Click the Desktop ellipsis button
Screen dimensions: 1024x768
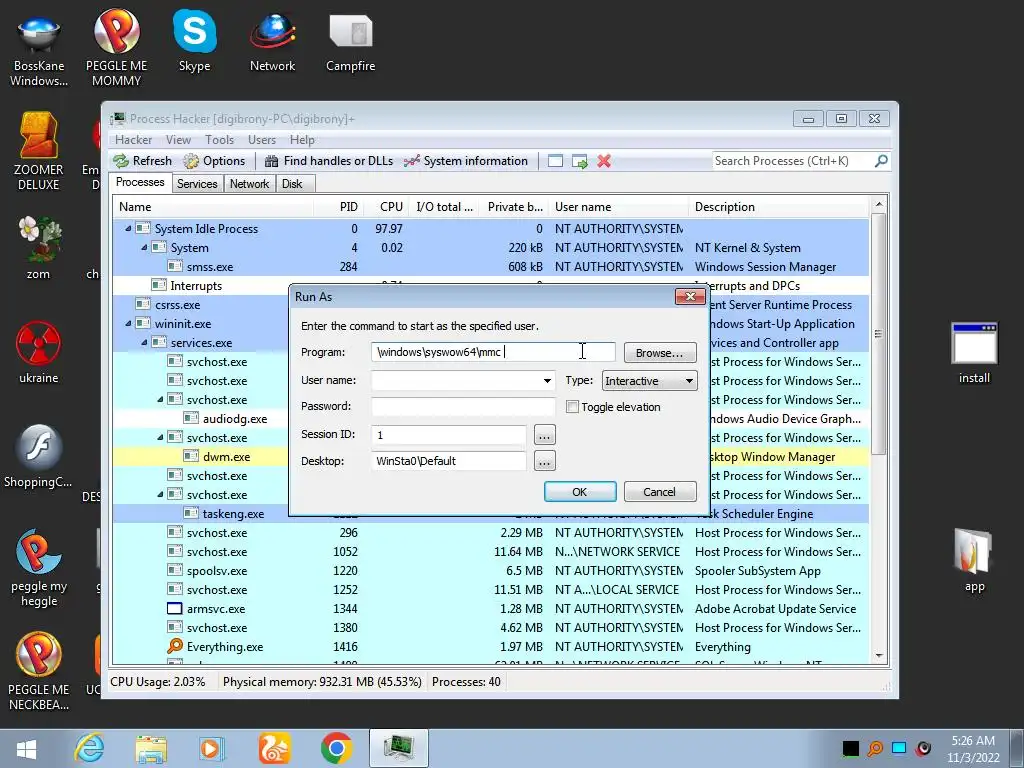(545, 461)
